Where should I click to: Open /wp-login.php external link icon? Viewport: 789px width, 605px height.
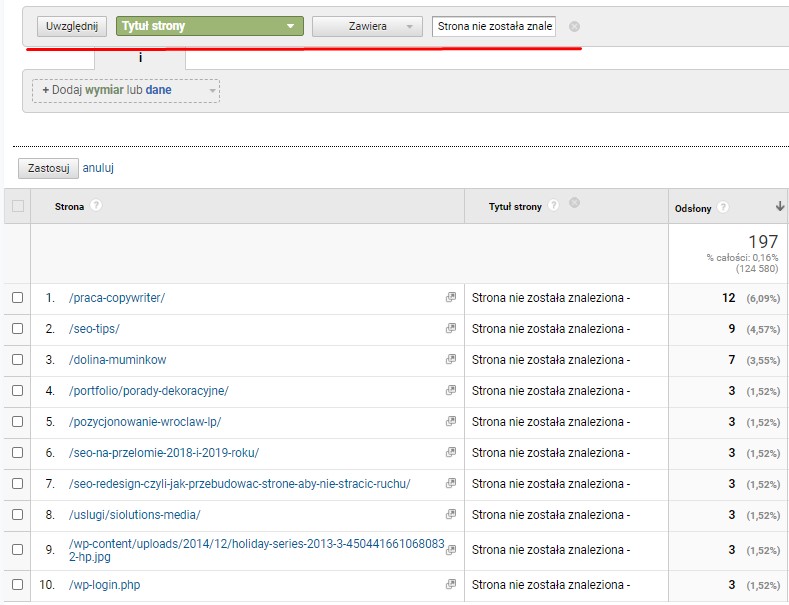(x=451, y=584)
